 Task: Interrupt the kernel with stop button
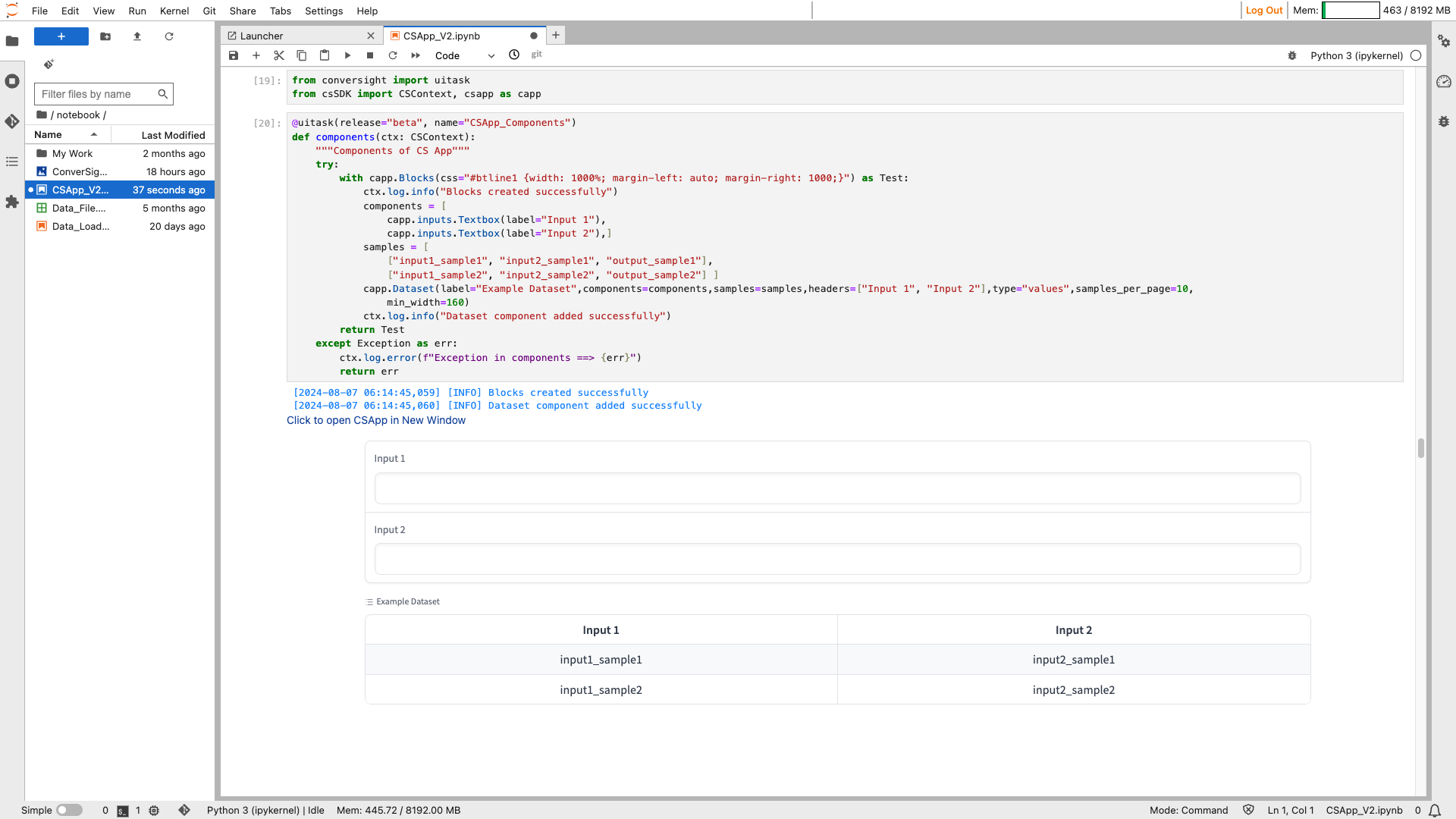click(370, 55)
